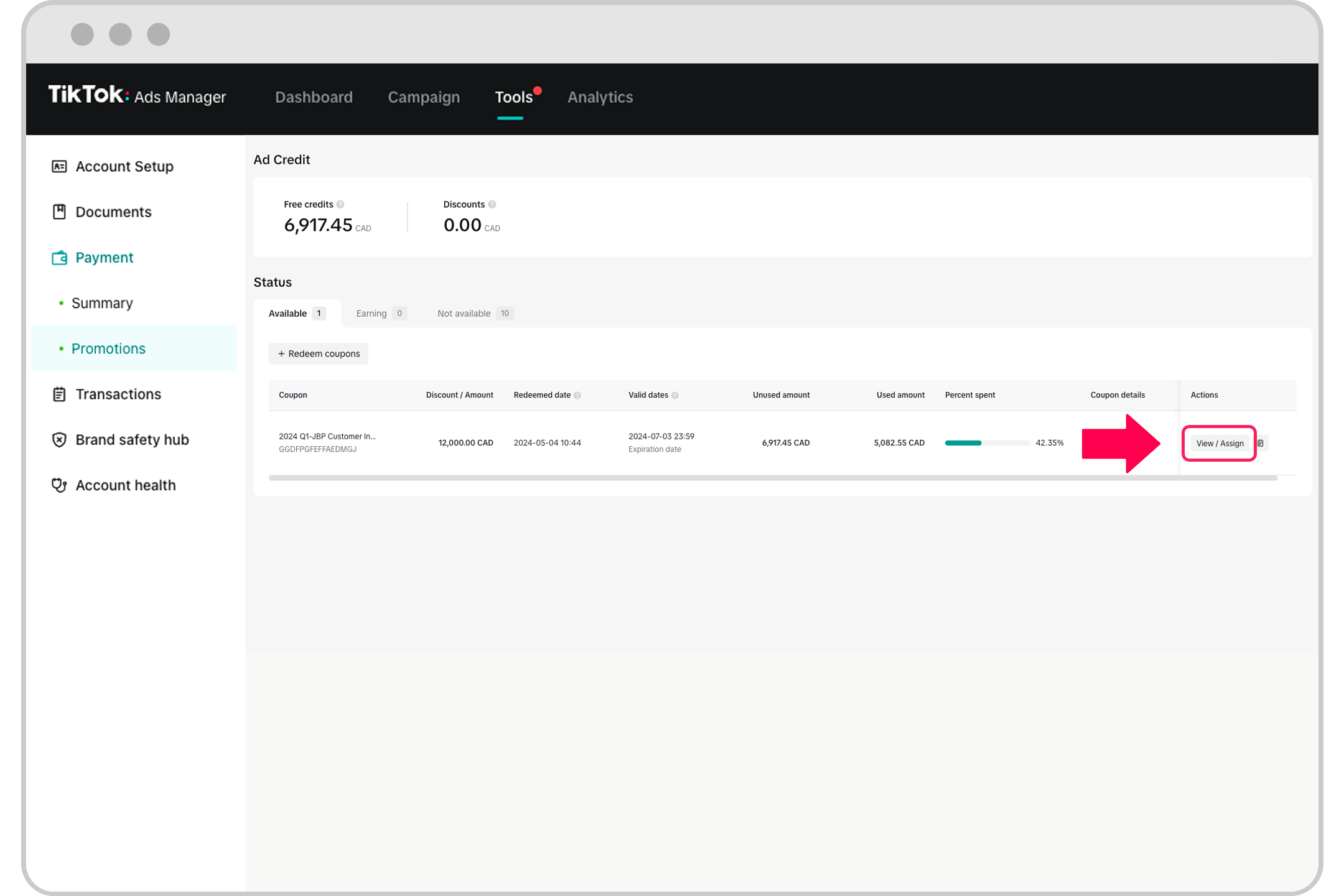Click the Account Setup sidebar icon
This screenshot has width=1344, height=896.
[x=59, y=166]
